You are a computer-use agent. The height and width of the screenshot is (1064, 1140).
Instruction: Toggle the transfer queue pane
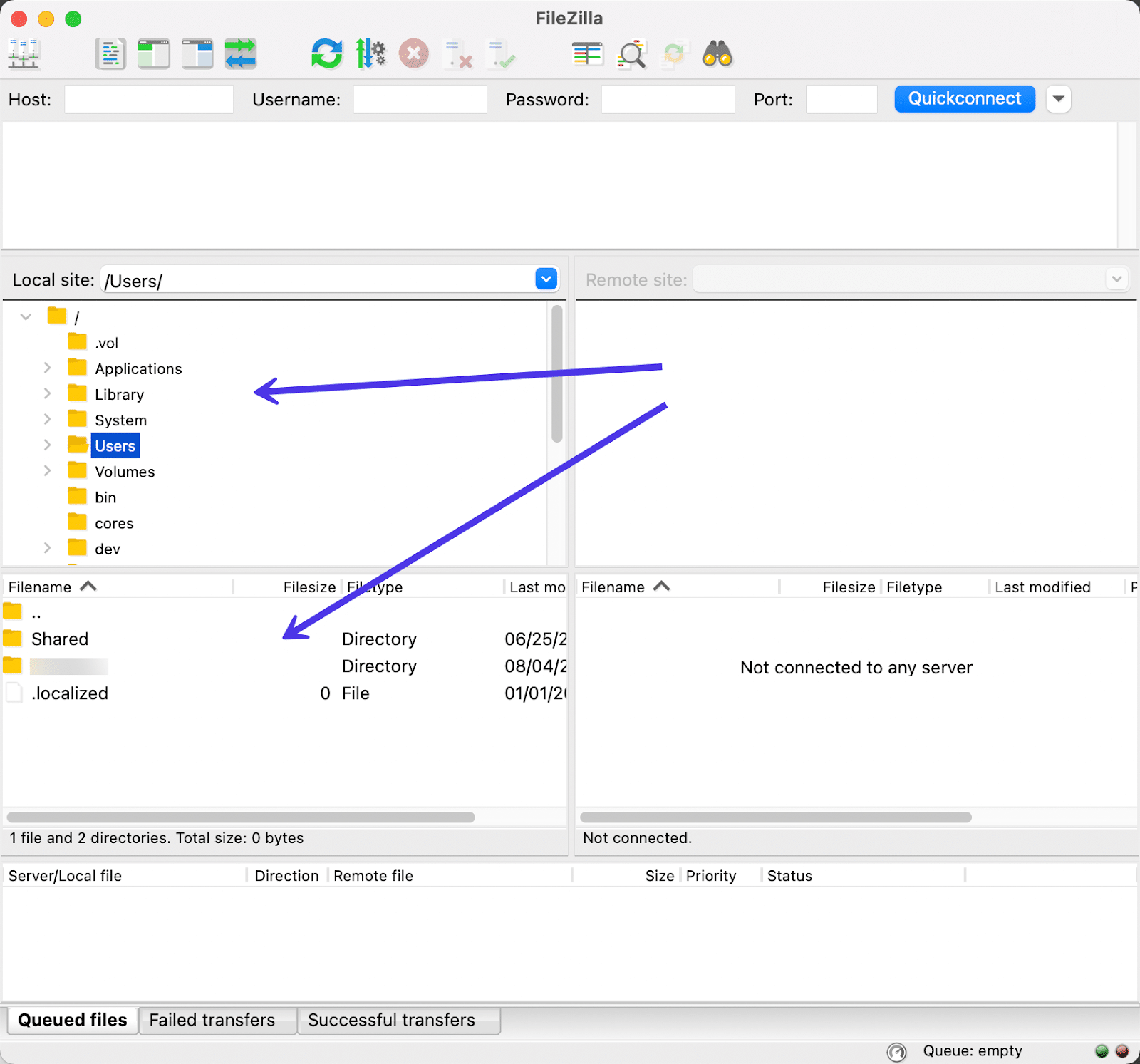(240, 53)
